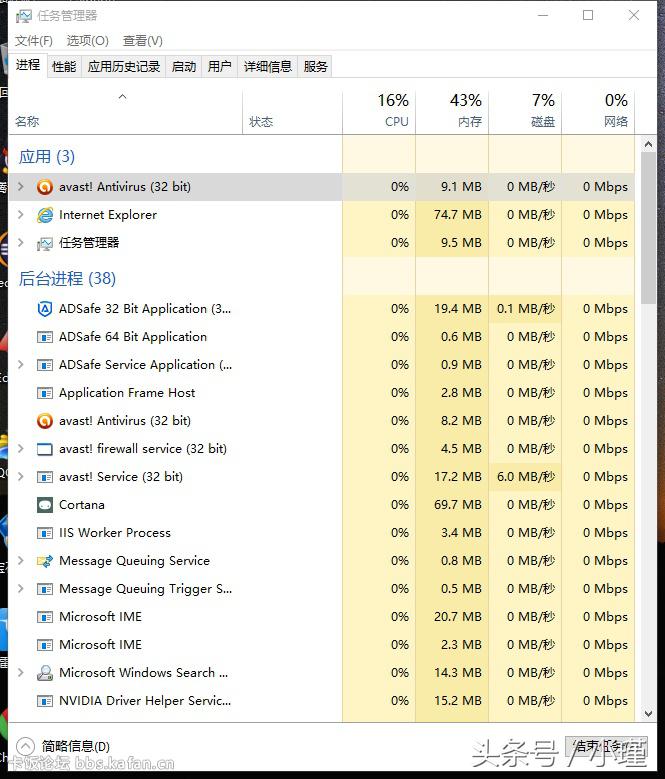Click the Message Queuing Trigger icon
Viewport: 665px width, 779px height.
point(45,589)
